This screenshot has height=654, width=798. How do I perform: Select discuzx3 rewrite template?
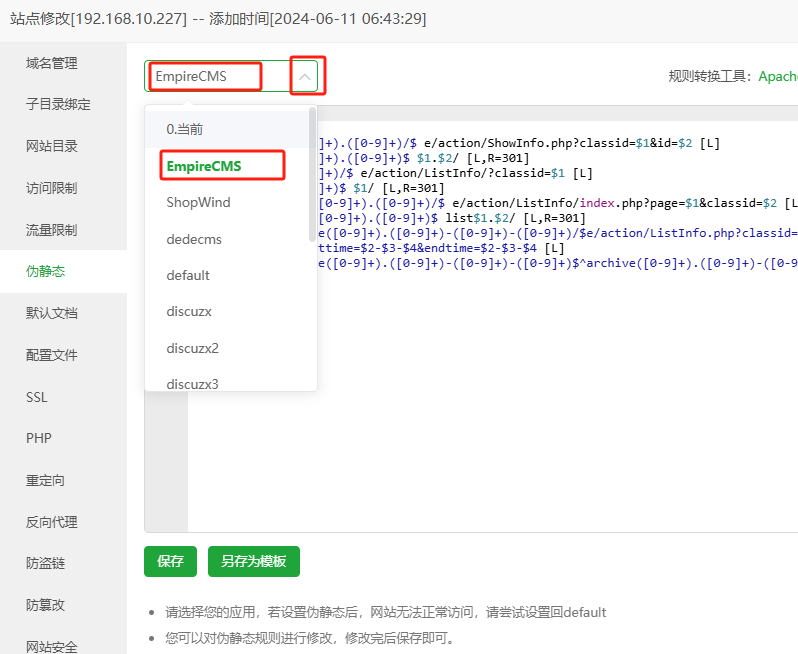227,383
